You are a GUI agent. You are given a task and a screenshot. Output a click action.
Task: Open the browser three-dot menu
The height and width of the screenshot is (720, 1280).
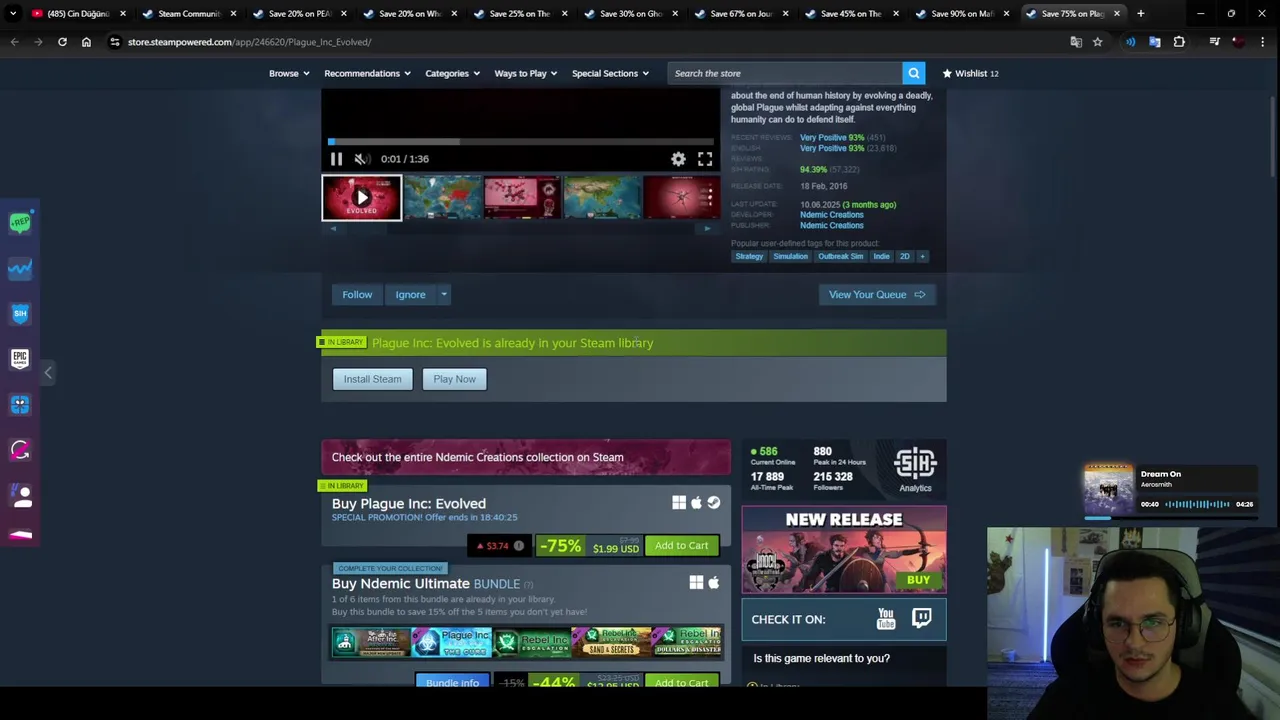point(1264,42)
